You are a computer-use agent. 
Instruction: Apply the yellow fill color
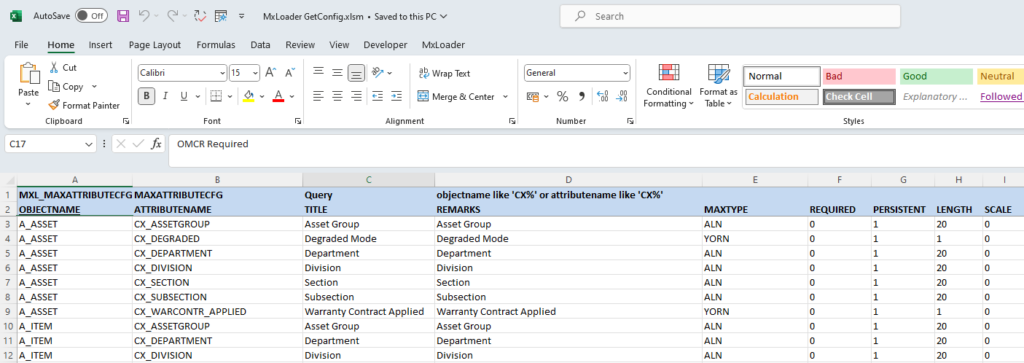248,97
